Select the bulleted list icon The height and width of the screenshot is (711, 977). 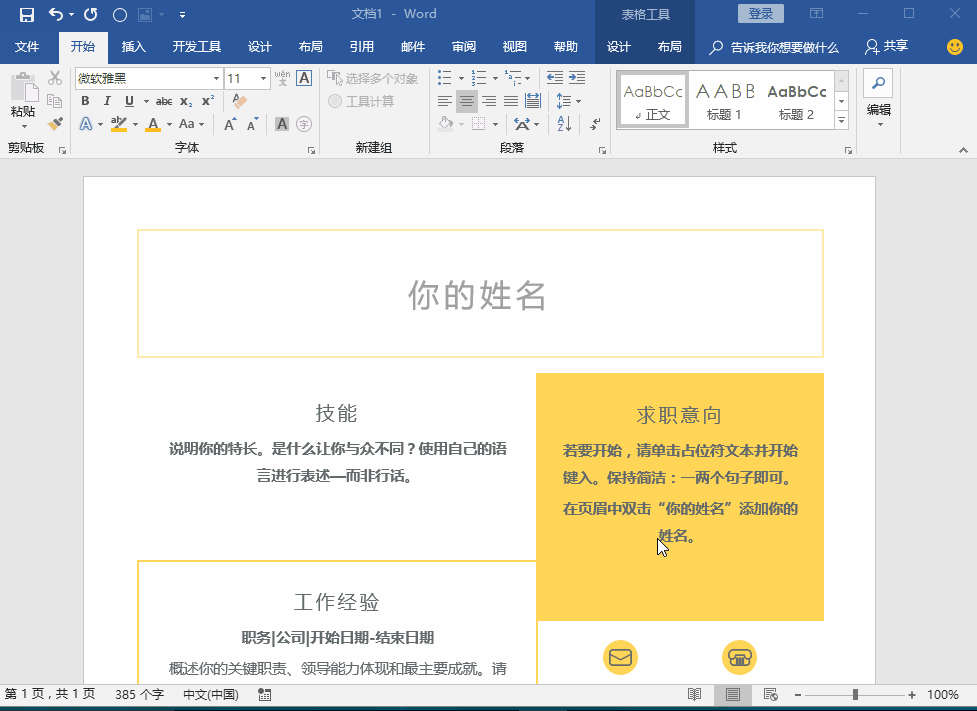[x=443, y=77]
